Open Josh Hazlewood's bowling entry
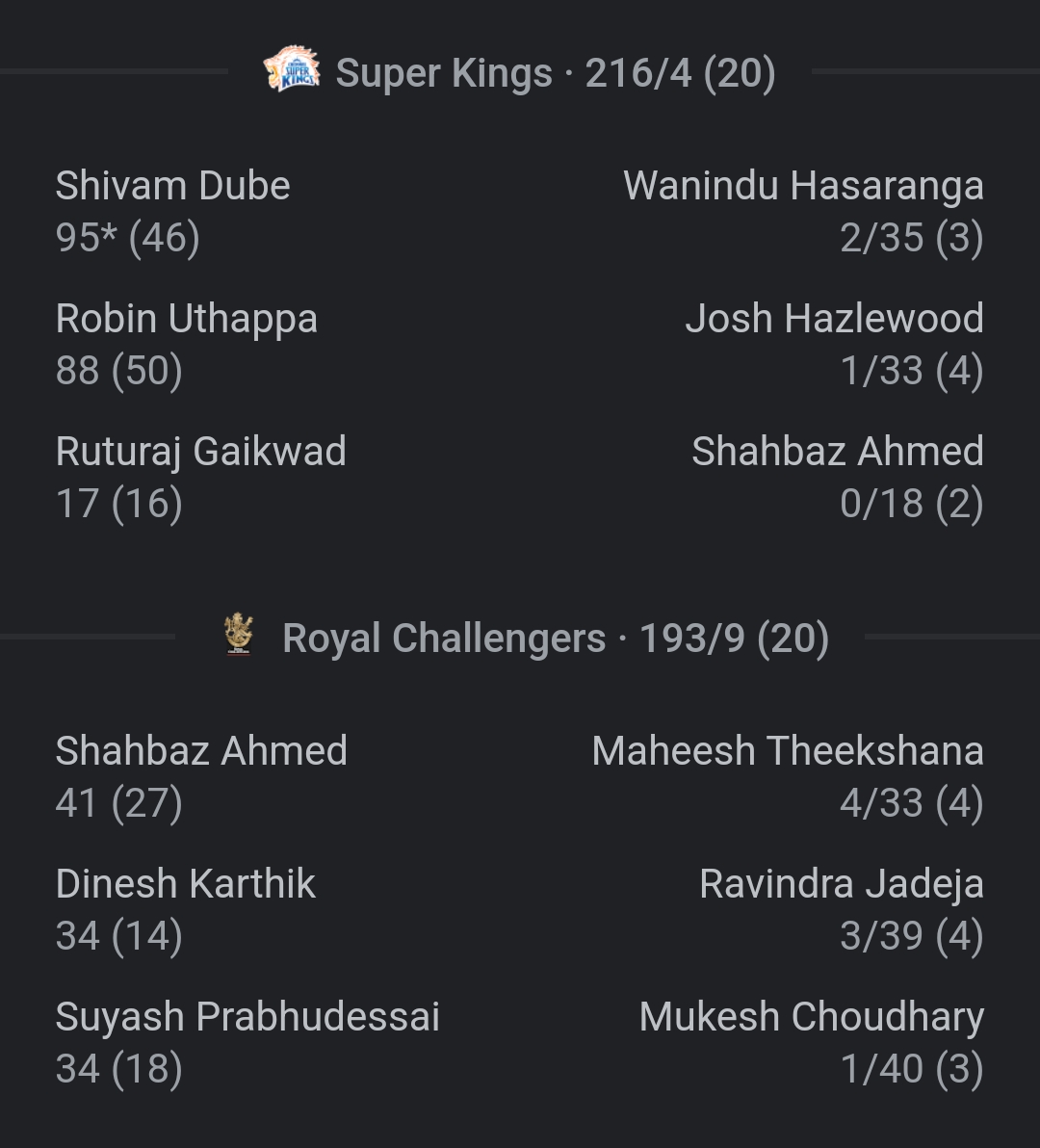 pyautogui.click(x=834, y=319)
